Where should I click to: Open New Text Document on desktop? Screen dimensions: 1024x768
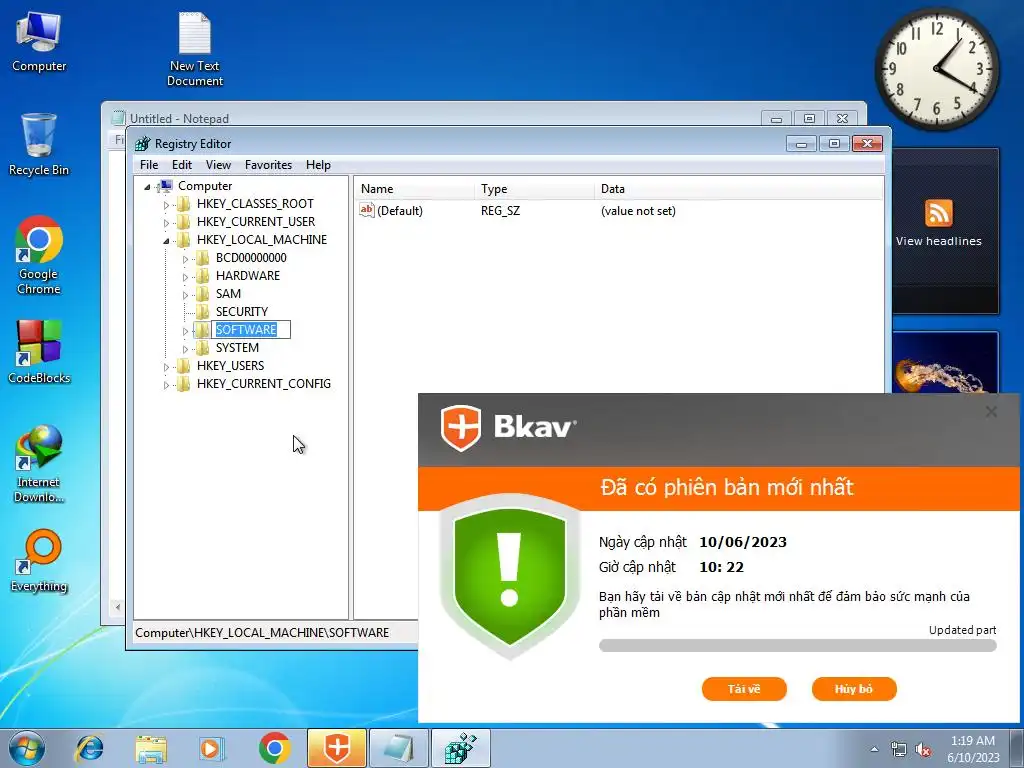point(195,50)
